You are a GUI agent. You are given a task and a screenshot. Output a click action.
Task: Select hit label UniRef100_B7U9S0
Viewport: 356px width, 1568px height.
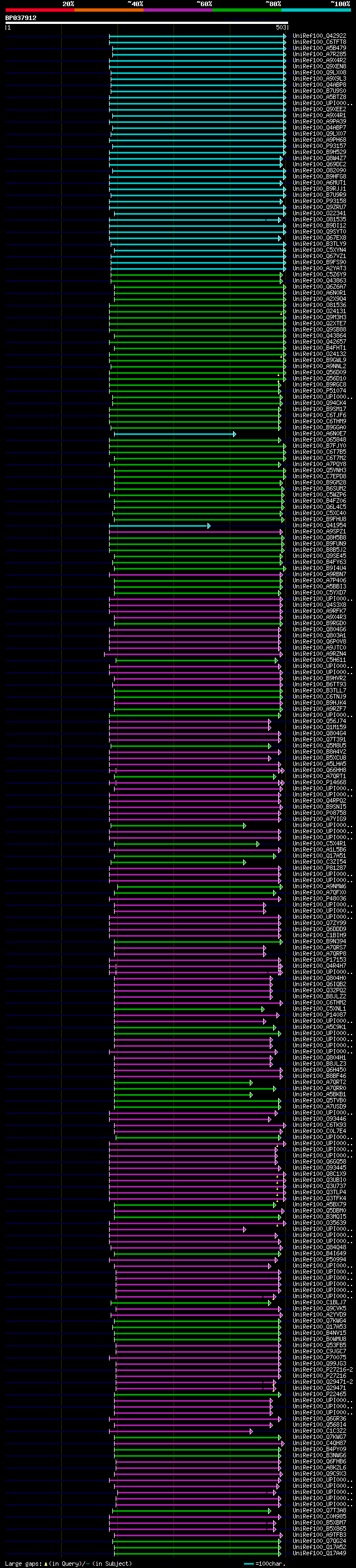[319, 91]
